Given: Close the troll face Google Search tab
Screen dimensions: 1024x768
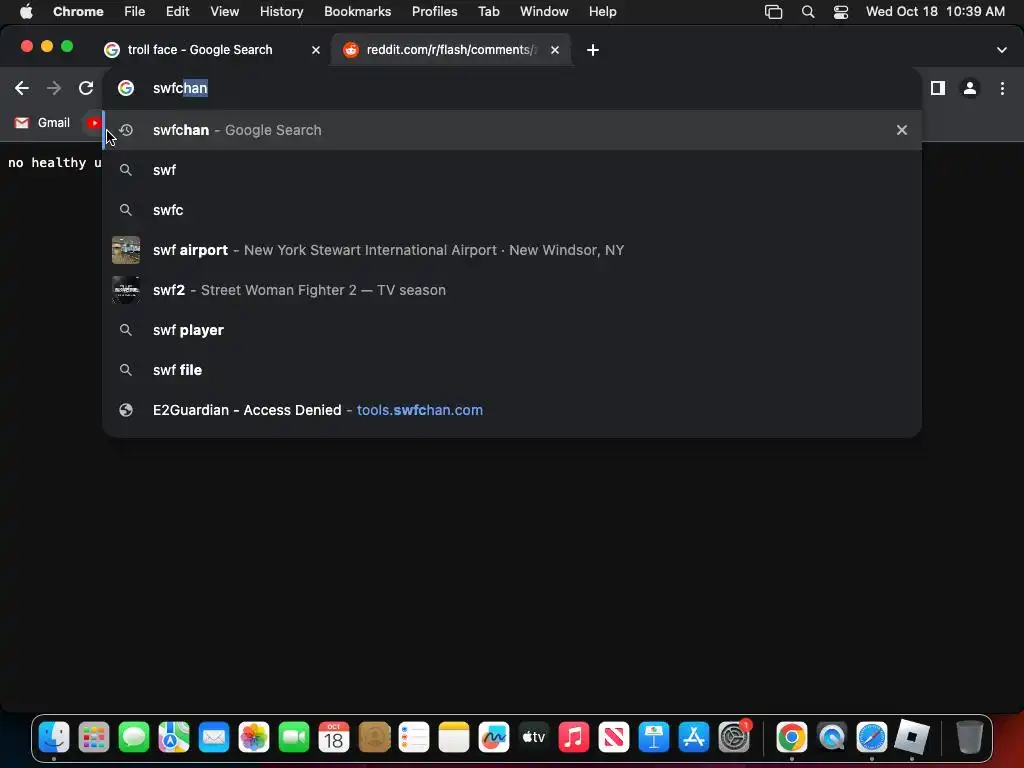Looking at the screenshot, I should (315, 50).
